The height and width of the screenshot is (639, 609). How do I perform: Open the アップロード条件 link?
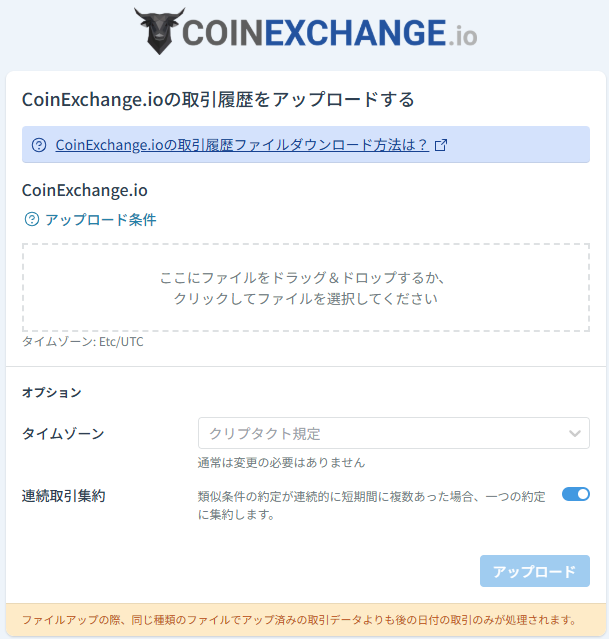tap(101, 220)
